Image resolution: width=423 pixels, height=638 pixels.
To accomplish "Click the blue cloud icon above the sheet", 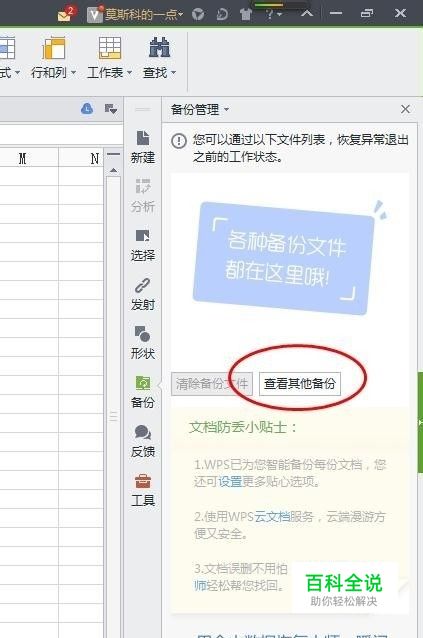I will tap(87, 109).
